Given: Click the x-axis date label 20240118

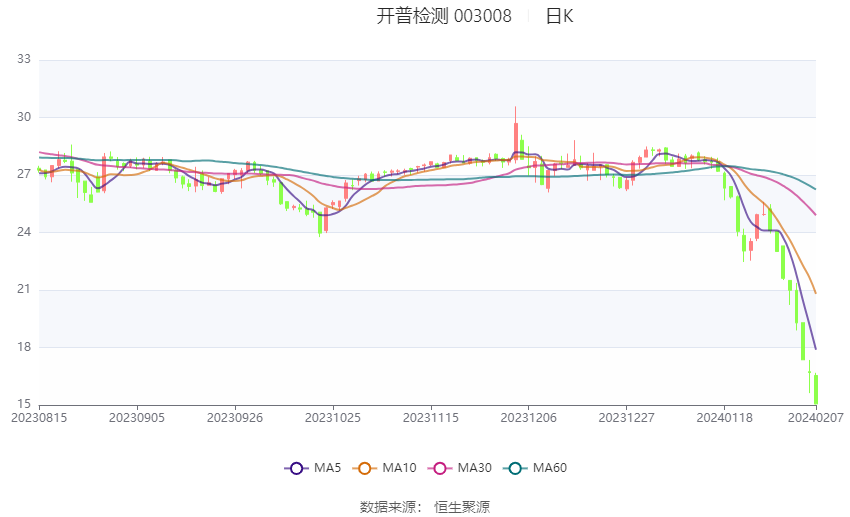Looking at the screenshot, I should coord(724,418).
